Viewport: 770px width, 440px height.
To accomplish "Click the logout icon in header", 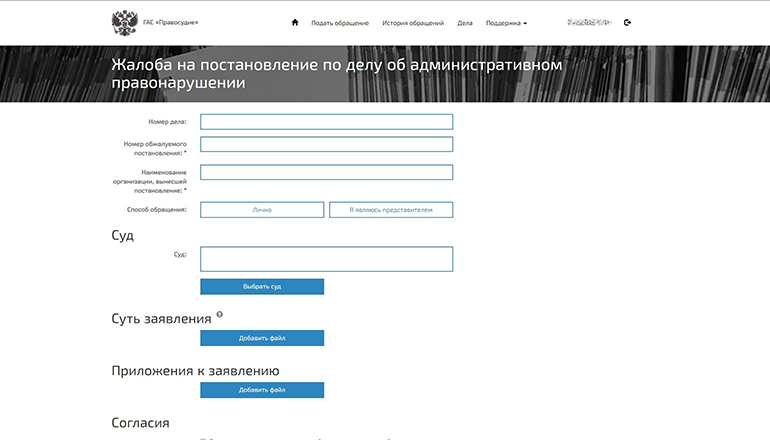I will (x=627, y=22).
